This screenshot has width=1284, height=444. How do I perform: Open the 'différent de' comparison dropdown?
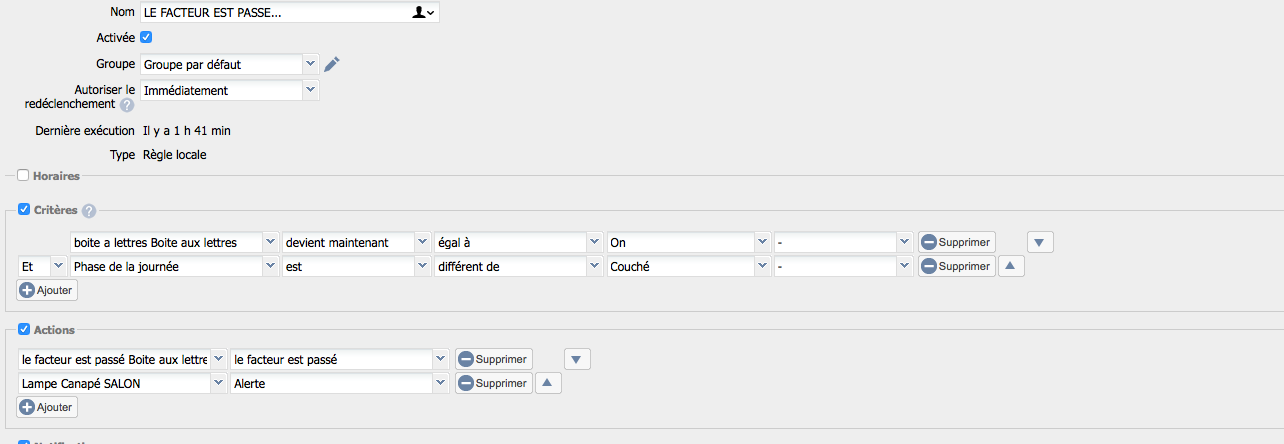click(x=518, y=266)
